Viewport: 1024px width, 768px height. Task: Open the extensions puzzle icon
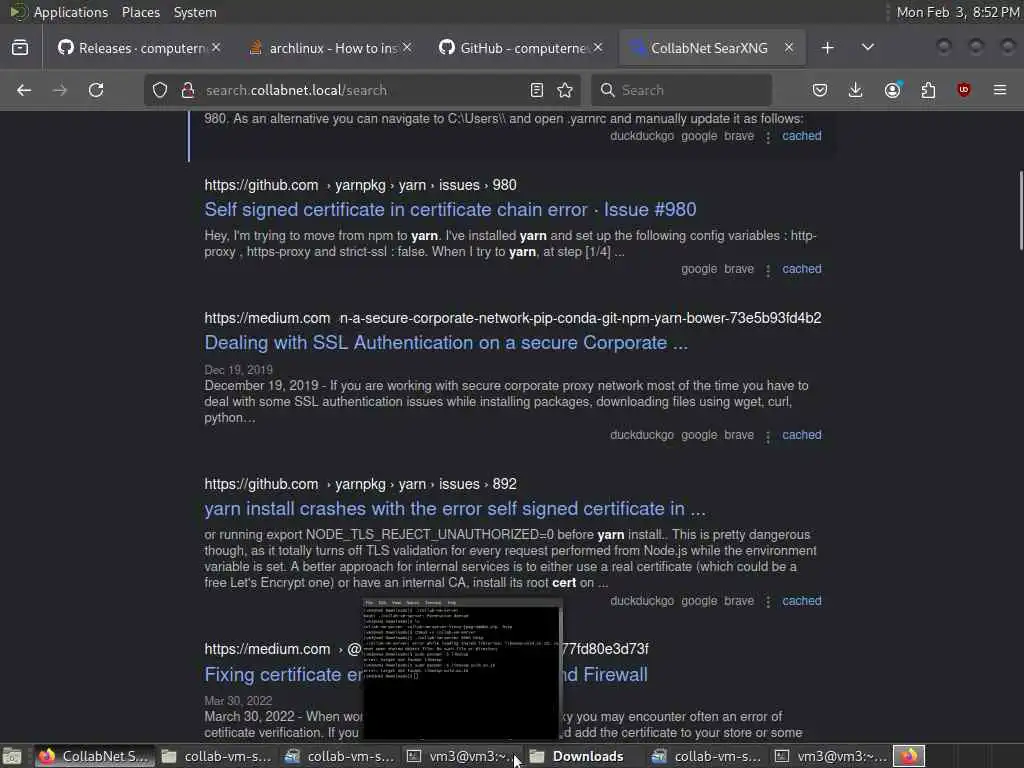pos(928,90)
